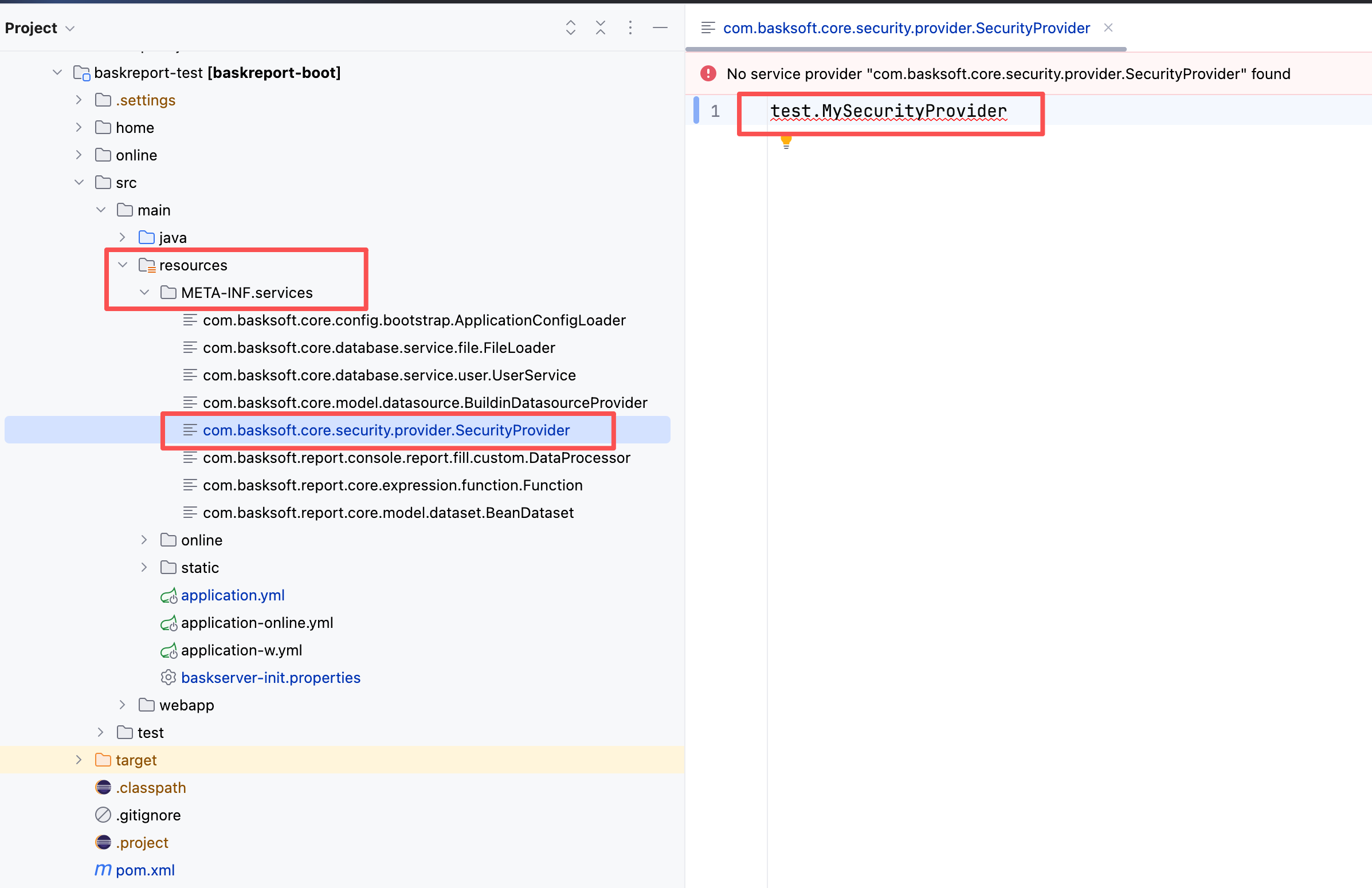Expand the .settings folder
The width and height of the screenshot is (1372, 888).
click(x=79, y=100)
